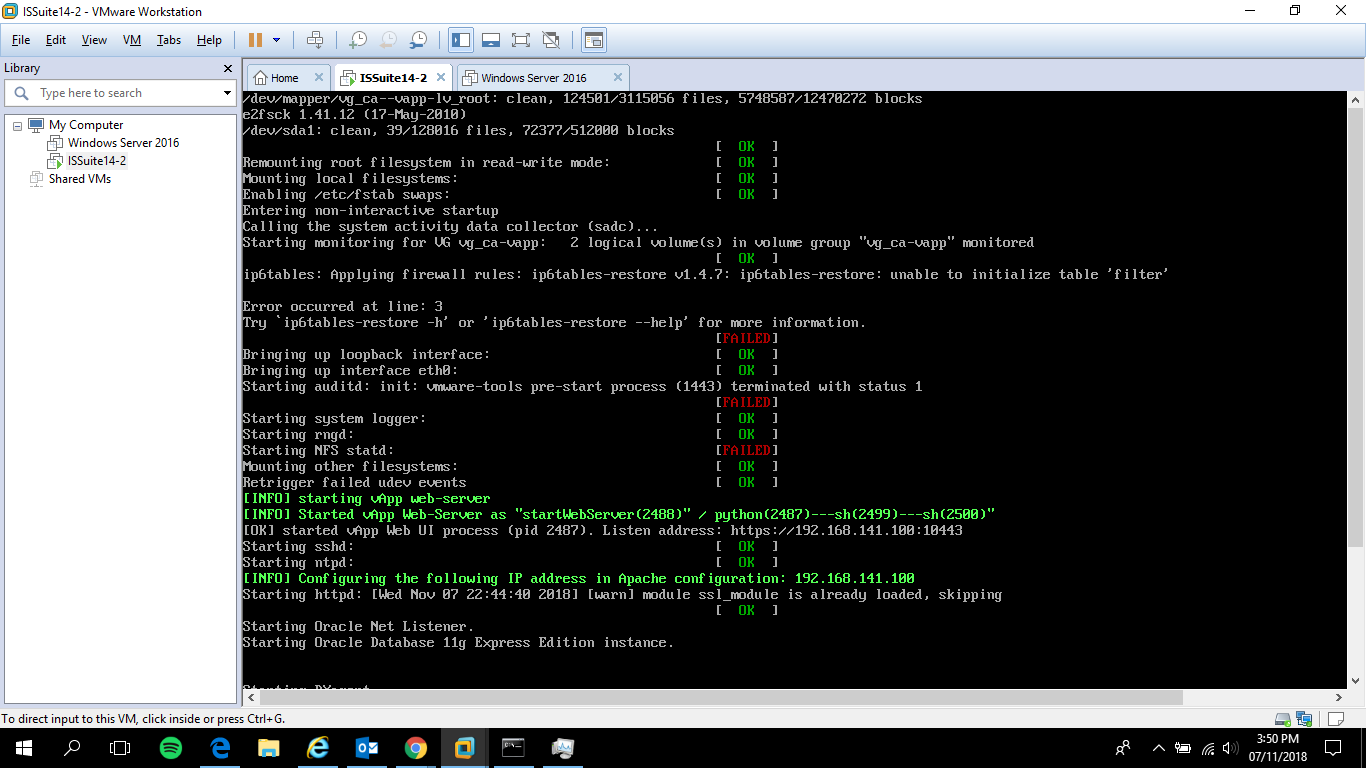Click the network adapter status bar icon

(x=1304, y=719)
